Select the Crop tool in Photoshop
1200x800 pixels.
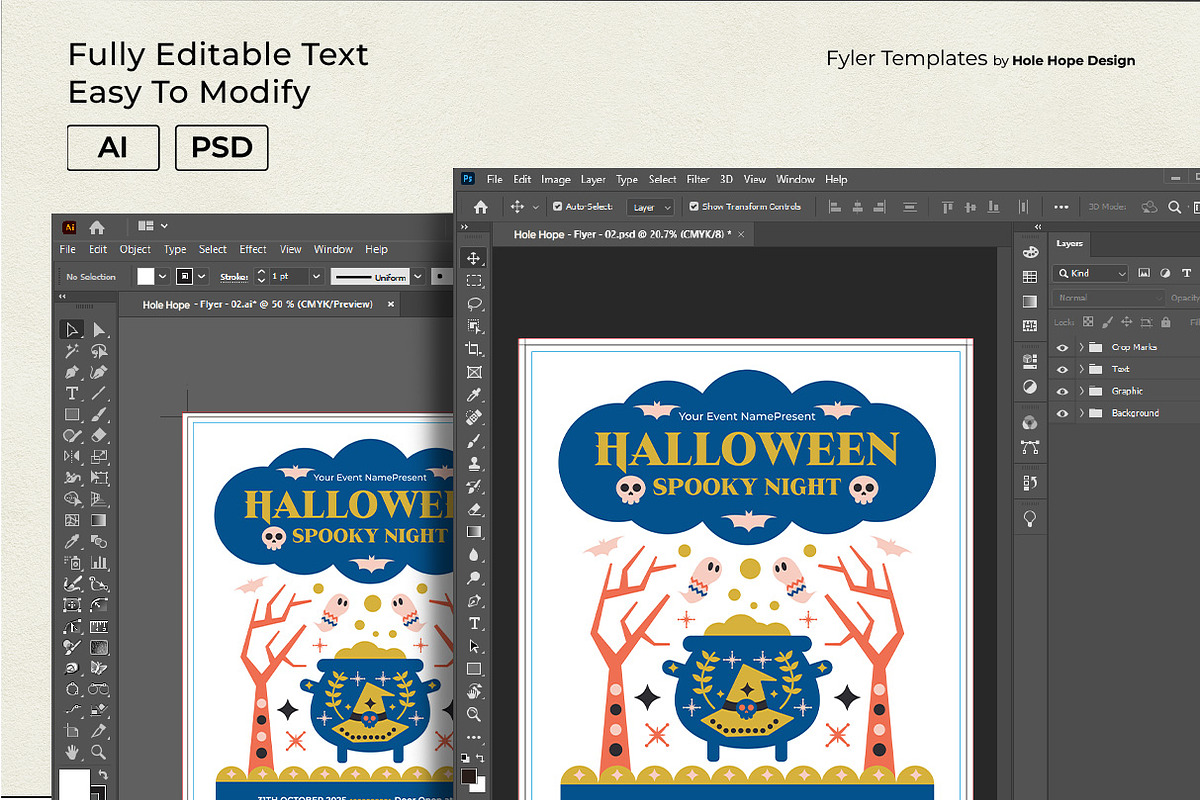(x=474, y=349)
